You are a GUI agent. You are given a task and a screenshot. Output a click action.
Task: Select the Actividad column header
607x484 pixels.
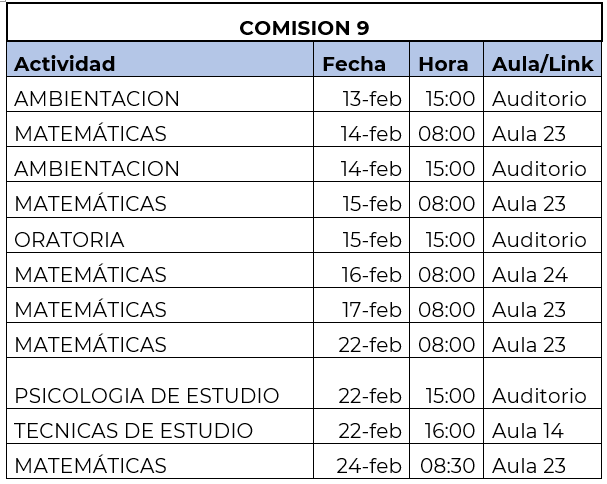click(65, 64)
